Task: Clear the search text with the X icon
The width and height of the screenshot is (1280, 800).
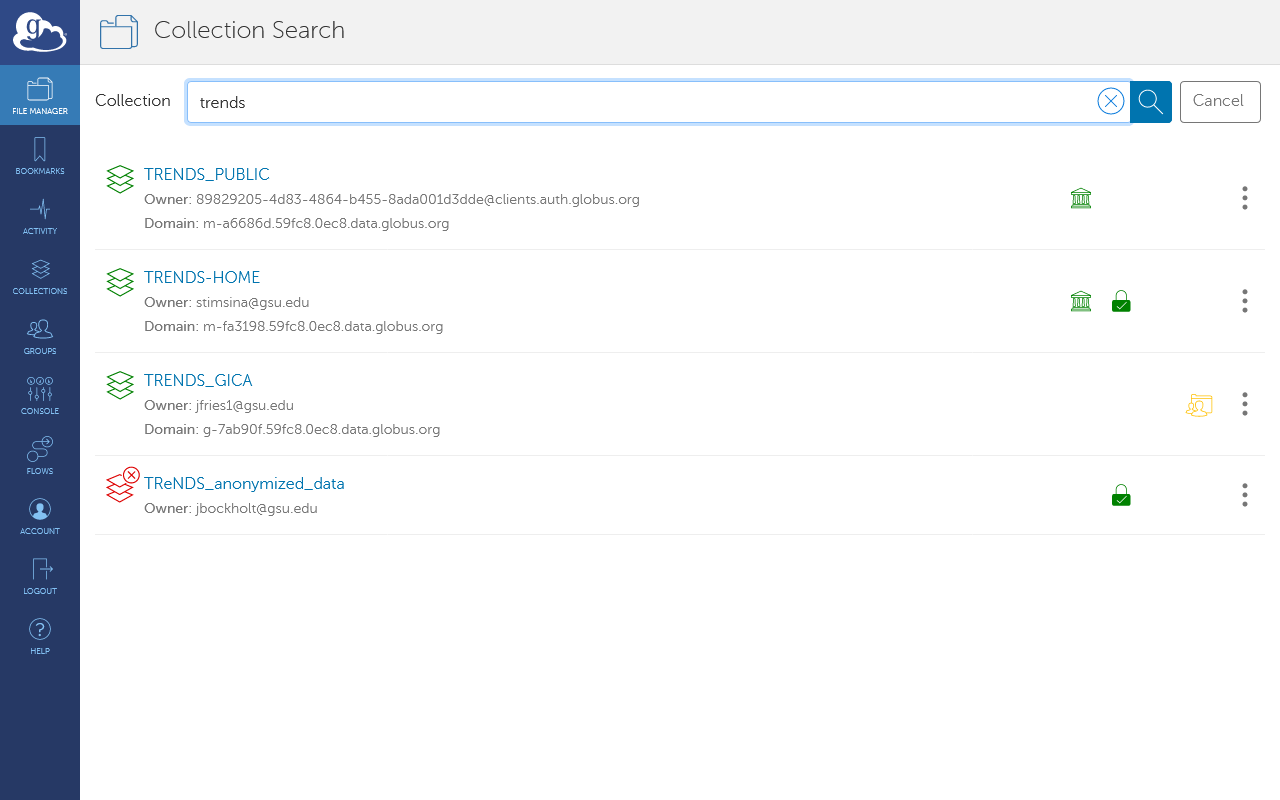Action: (x=1110, y=101)
